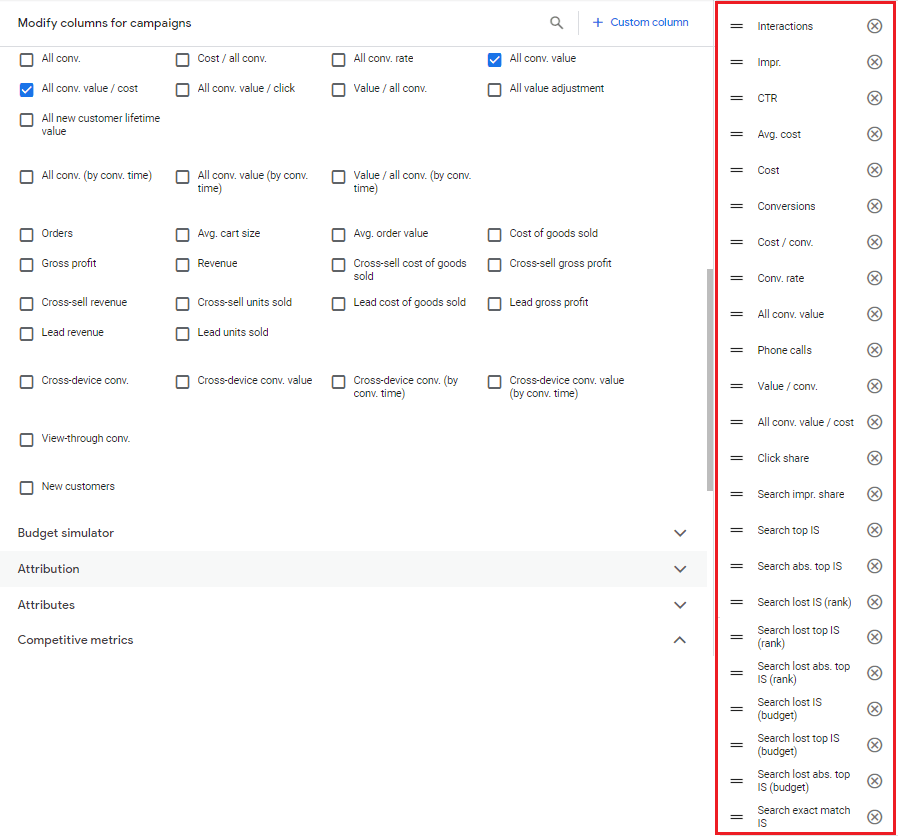Remove the CTR column
Viewport: 898px width, 838px height.
tap(874, 98)
